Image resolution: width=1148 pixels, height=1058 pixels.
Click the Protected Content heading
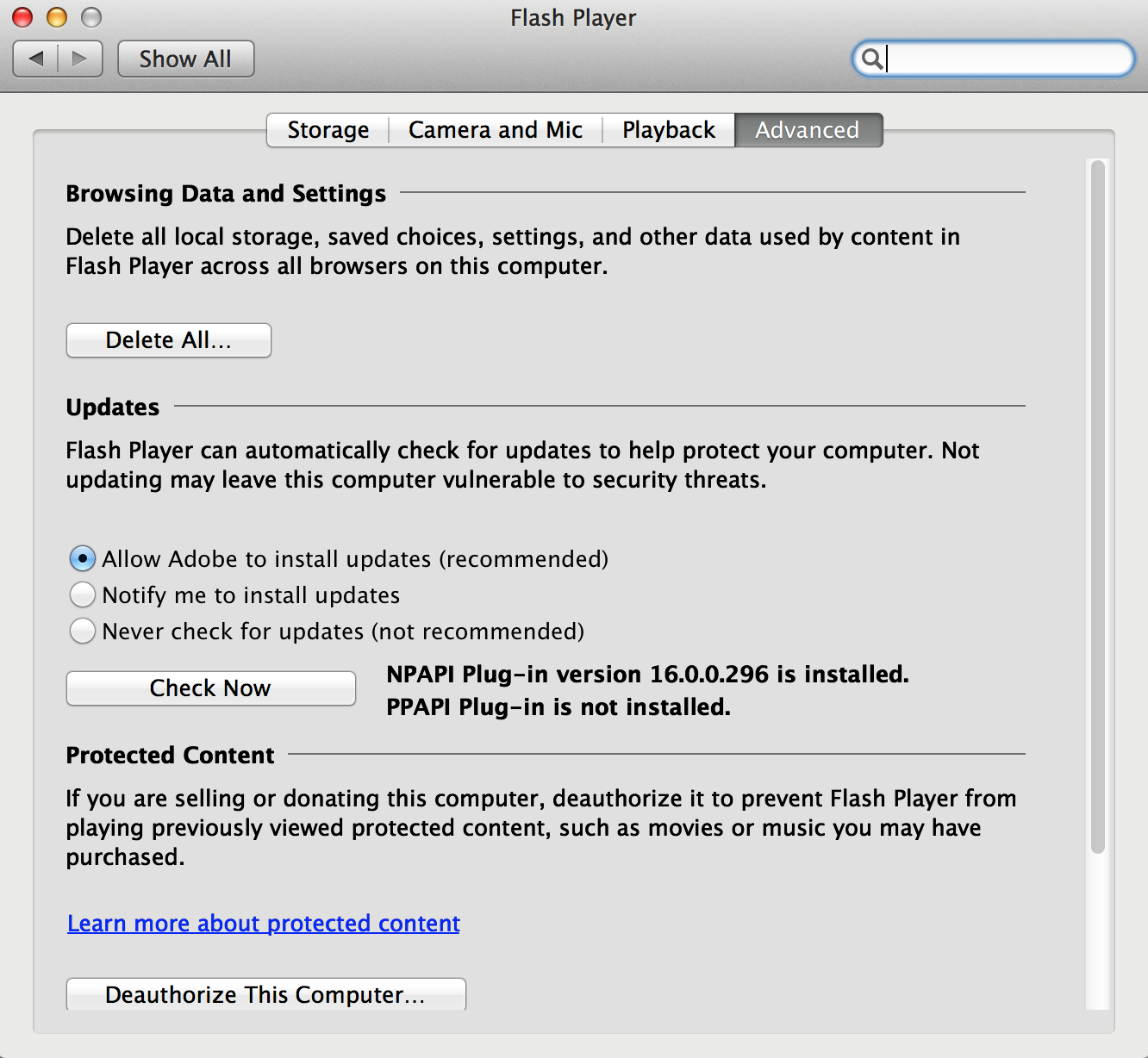[x=171, y=756]
